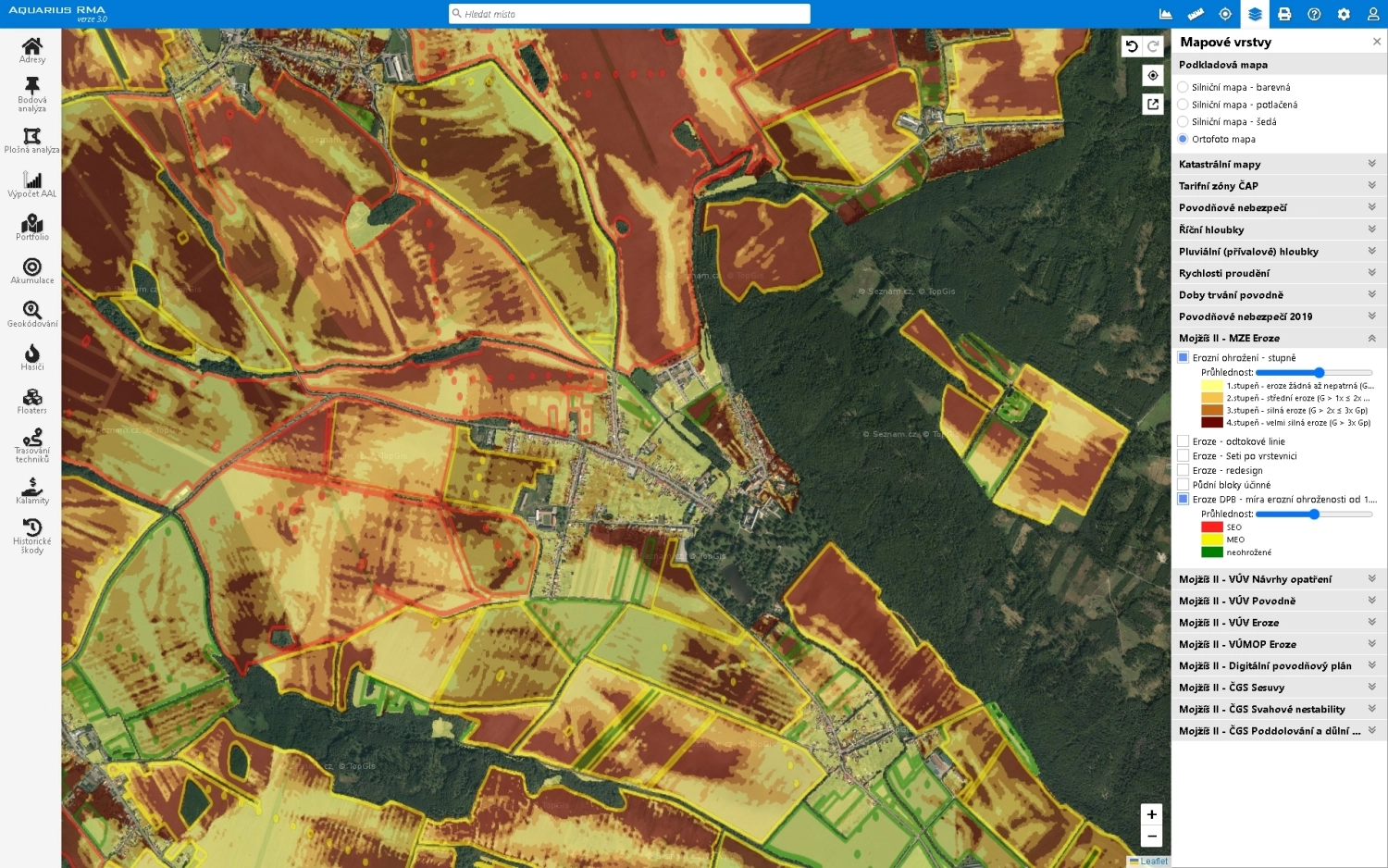Click the undo map view arrow
Screen dimensions: 1388x868
pyautogui.click(x=1132, y=46)
